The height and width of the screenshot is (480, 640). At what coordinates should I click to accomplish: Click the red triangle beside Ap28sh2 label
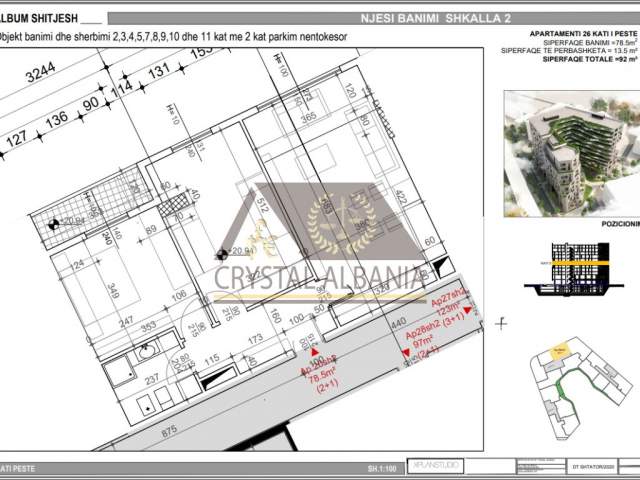click(x=405, y=352)
